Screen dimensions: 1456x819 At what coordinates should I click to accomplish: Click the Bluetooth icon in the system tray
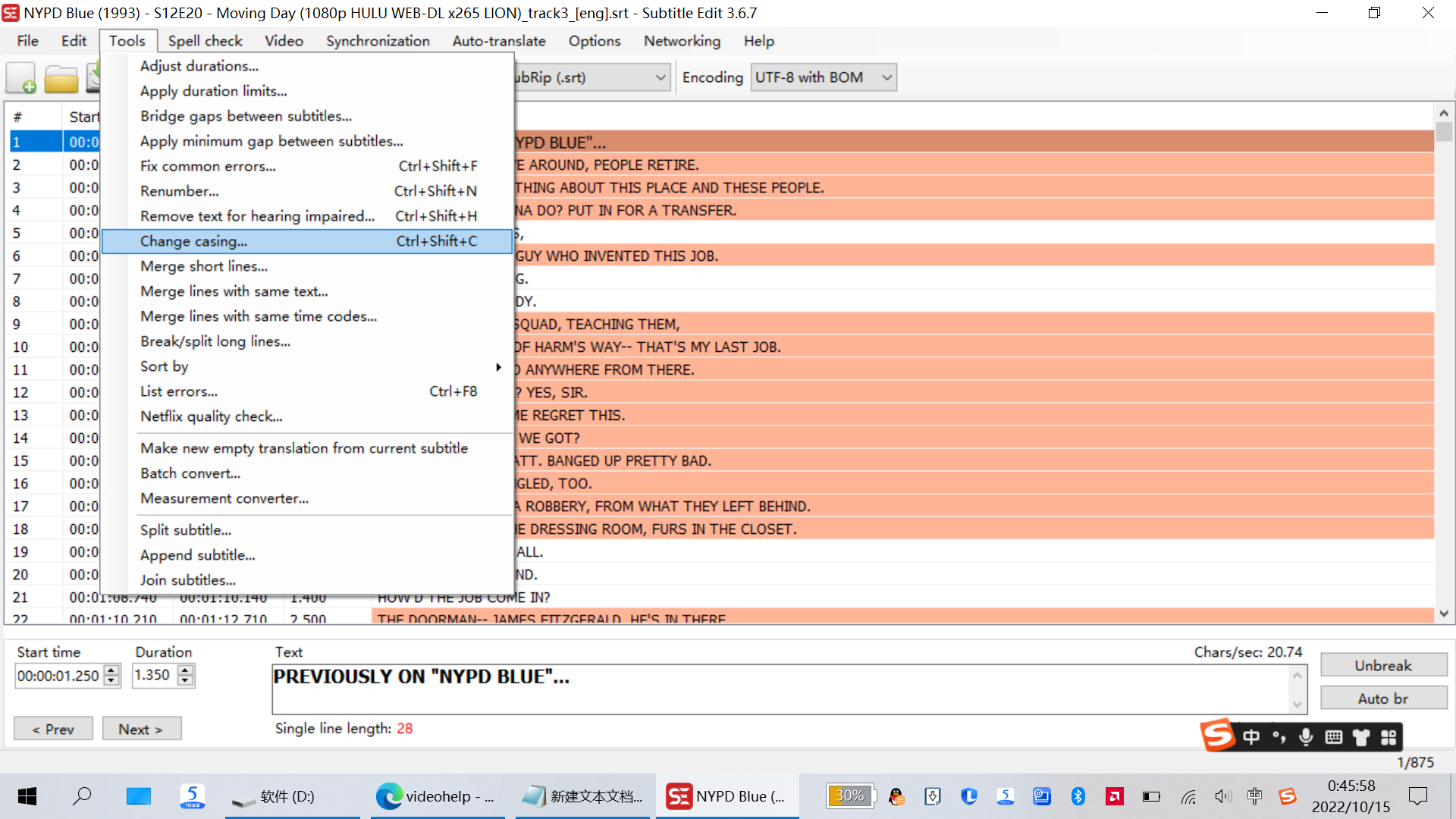[x=1078, y=796]
